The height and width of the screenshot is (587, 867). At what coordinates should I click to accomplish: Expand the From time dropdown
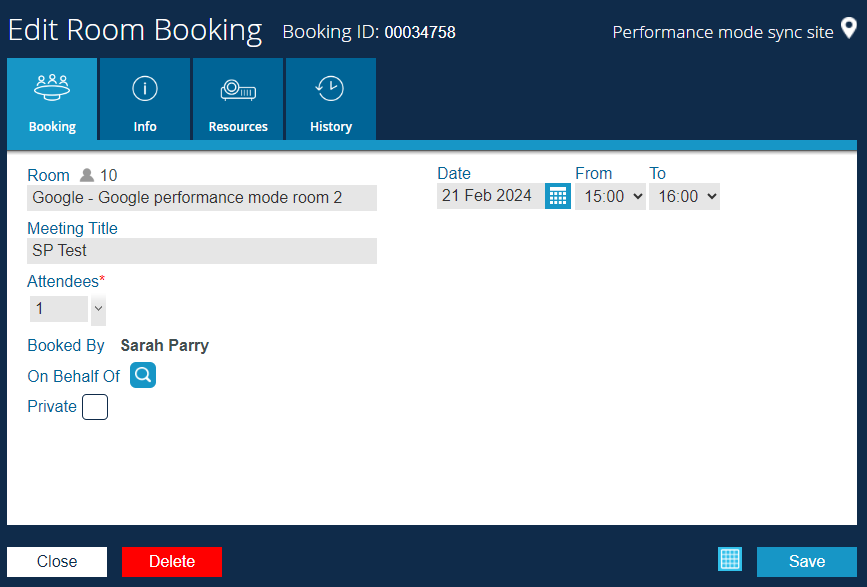pos(610,196)
